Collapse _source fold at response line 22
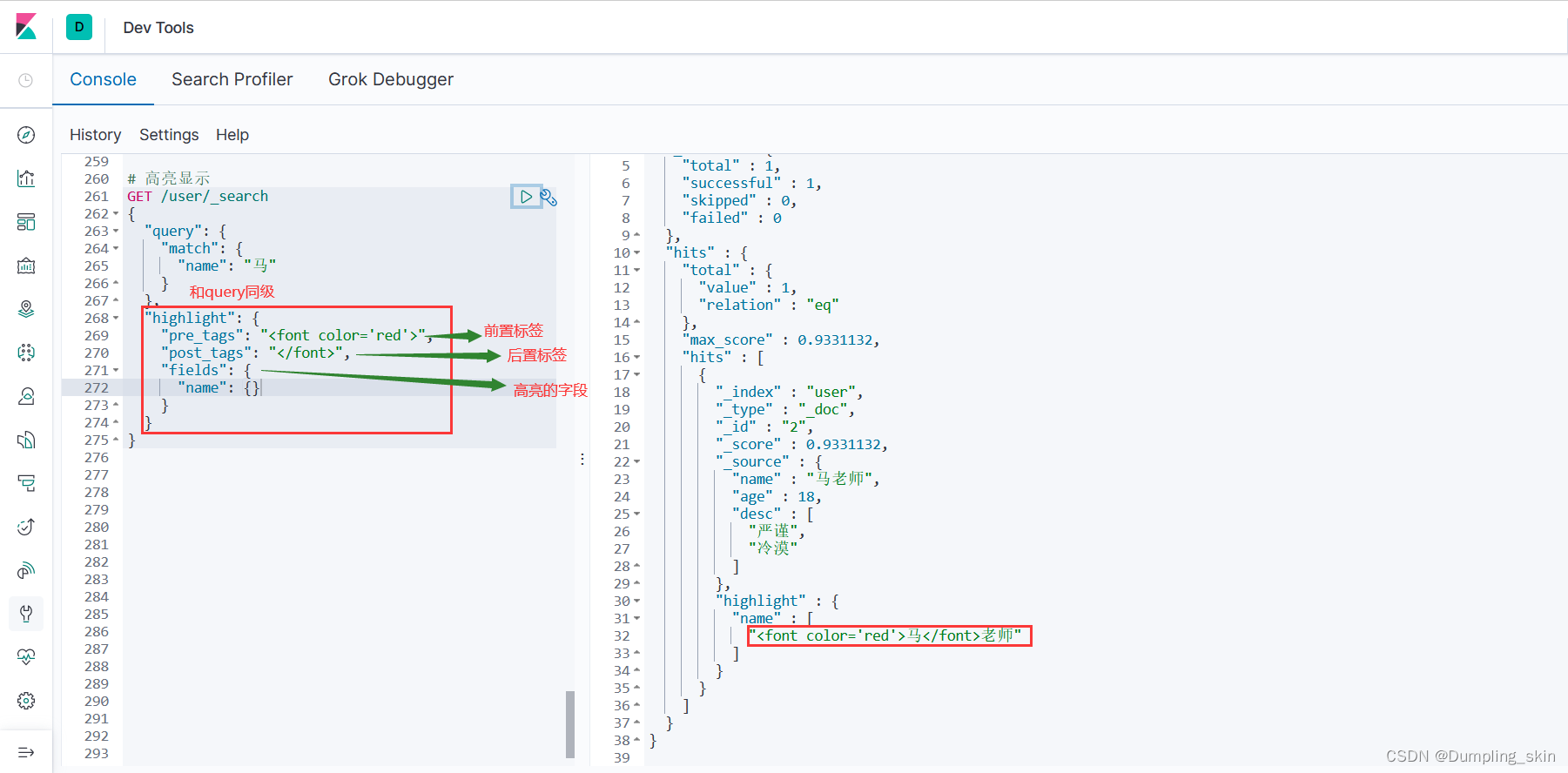The height and width of the screenshot is (773, 1568). [x=636, y=462]
